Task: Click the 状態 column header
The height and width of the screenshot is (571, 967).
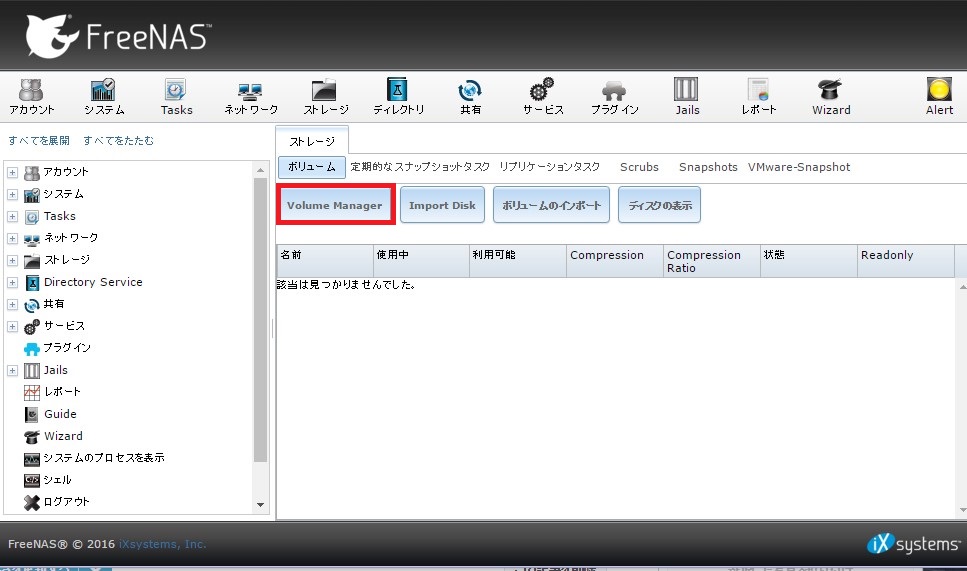Action: (809, 261)
